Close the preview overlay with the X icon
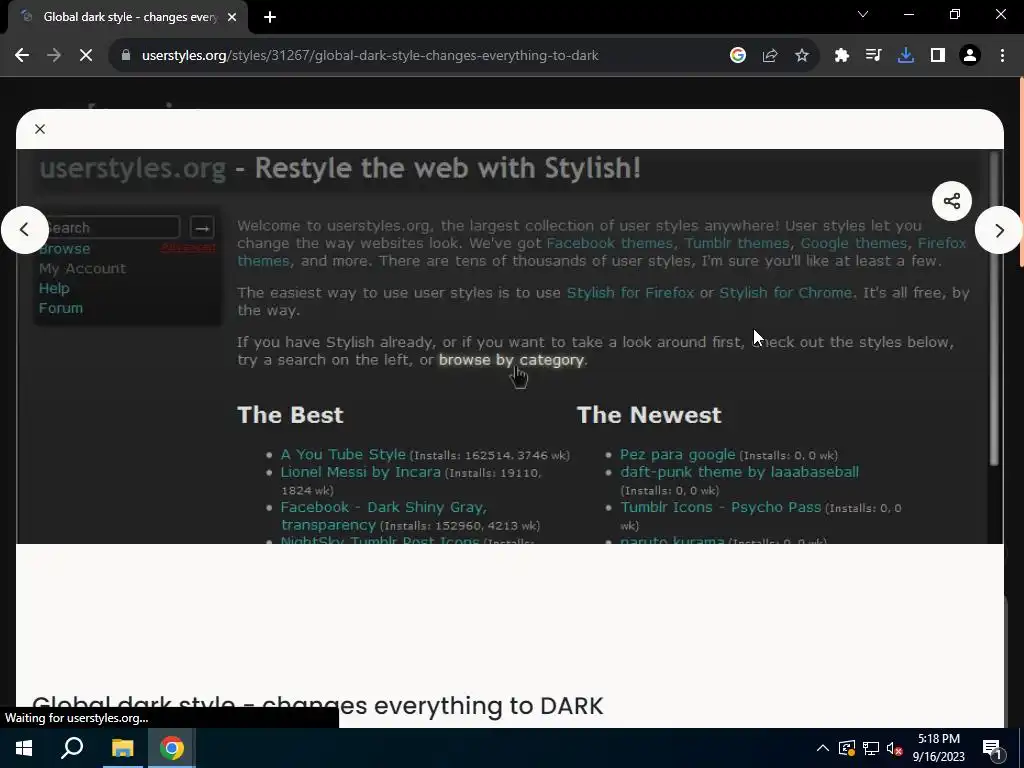This screenshot has height=768, width=1024. point(40,129)
